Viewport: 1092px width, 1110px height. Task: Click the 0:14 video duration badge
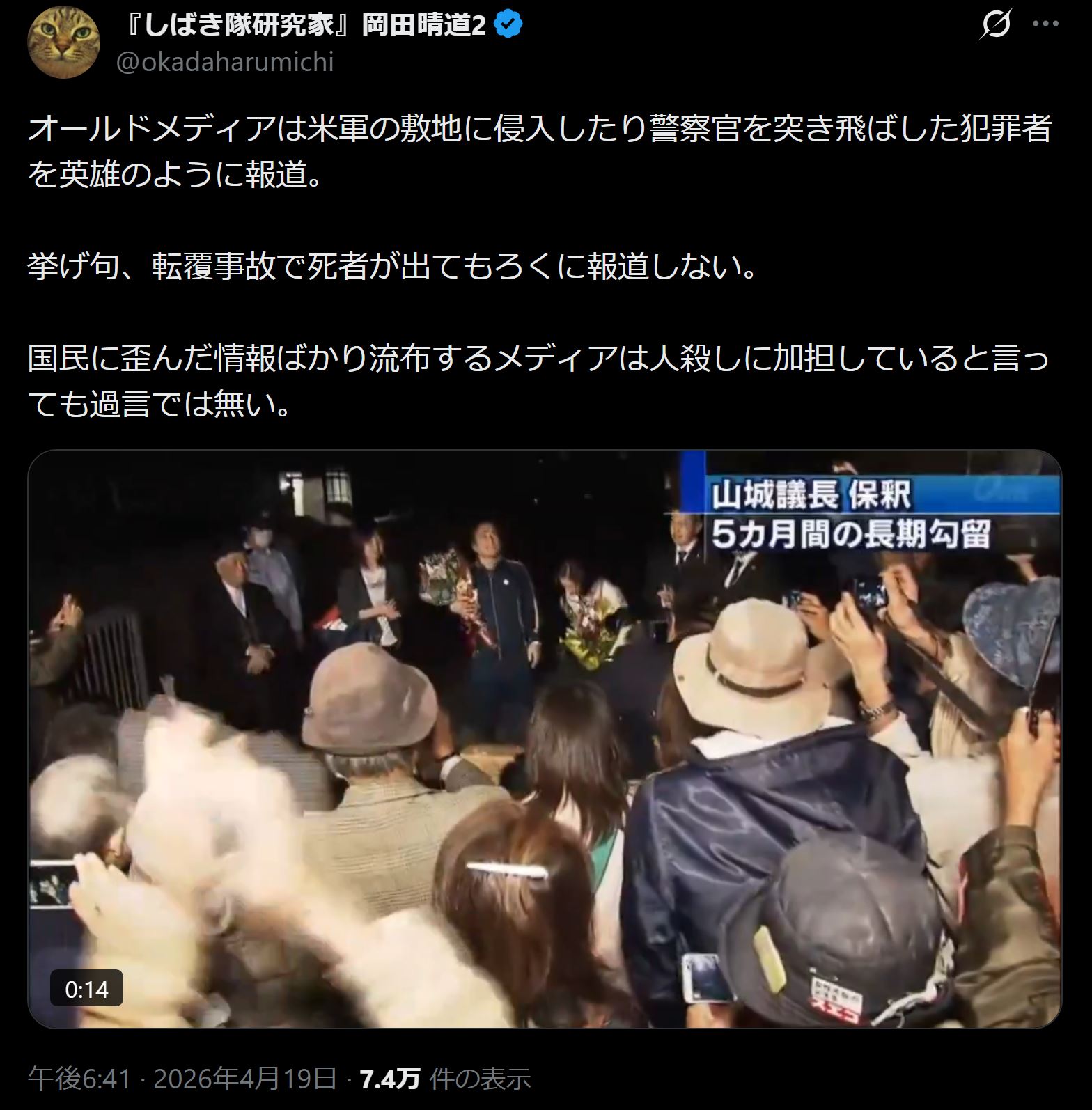(86, 989)
